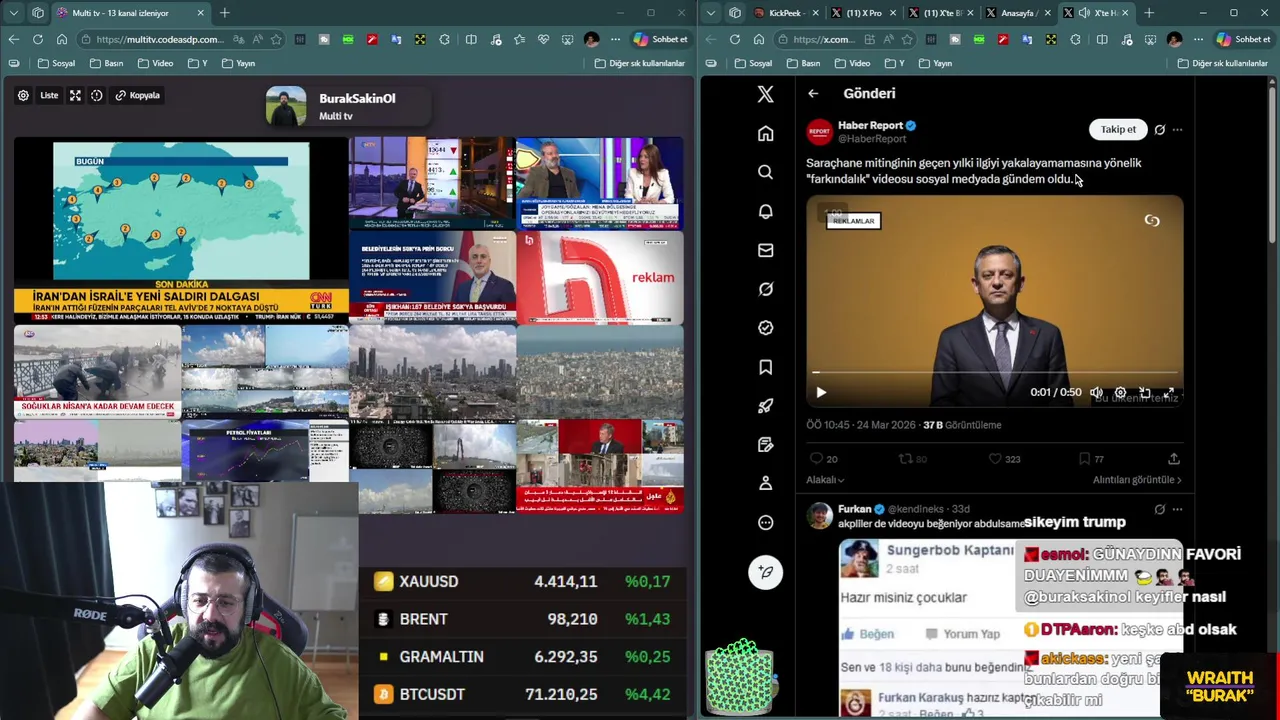
Task: Switch to (11) X Pro tab
Action: 862,13
